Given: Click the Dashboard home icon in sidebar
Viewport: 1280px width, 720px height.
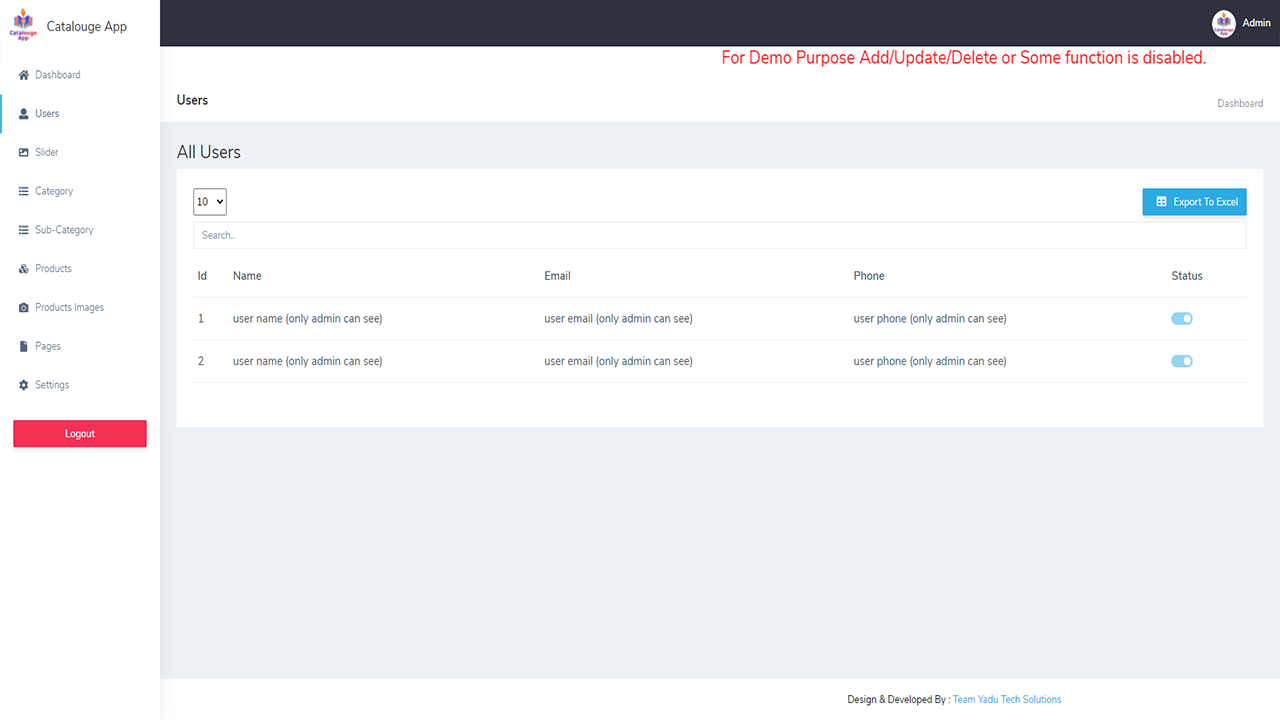Looking at the screenshot, I should [x=24, y=75].
